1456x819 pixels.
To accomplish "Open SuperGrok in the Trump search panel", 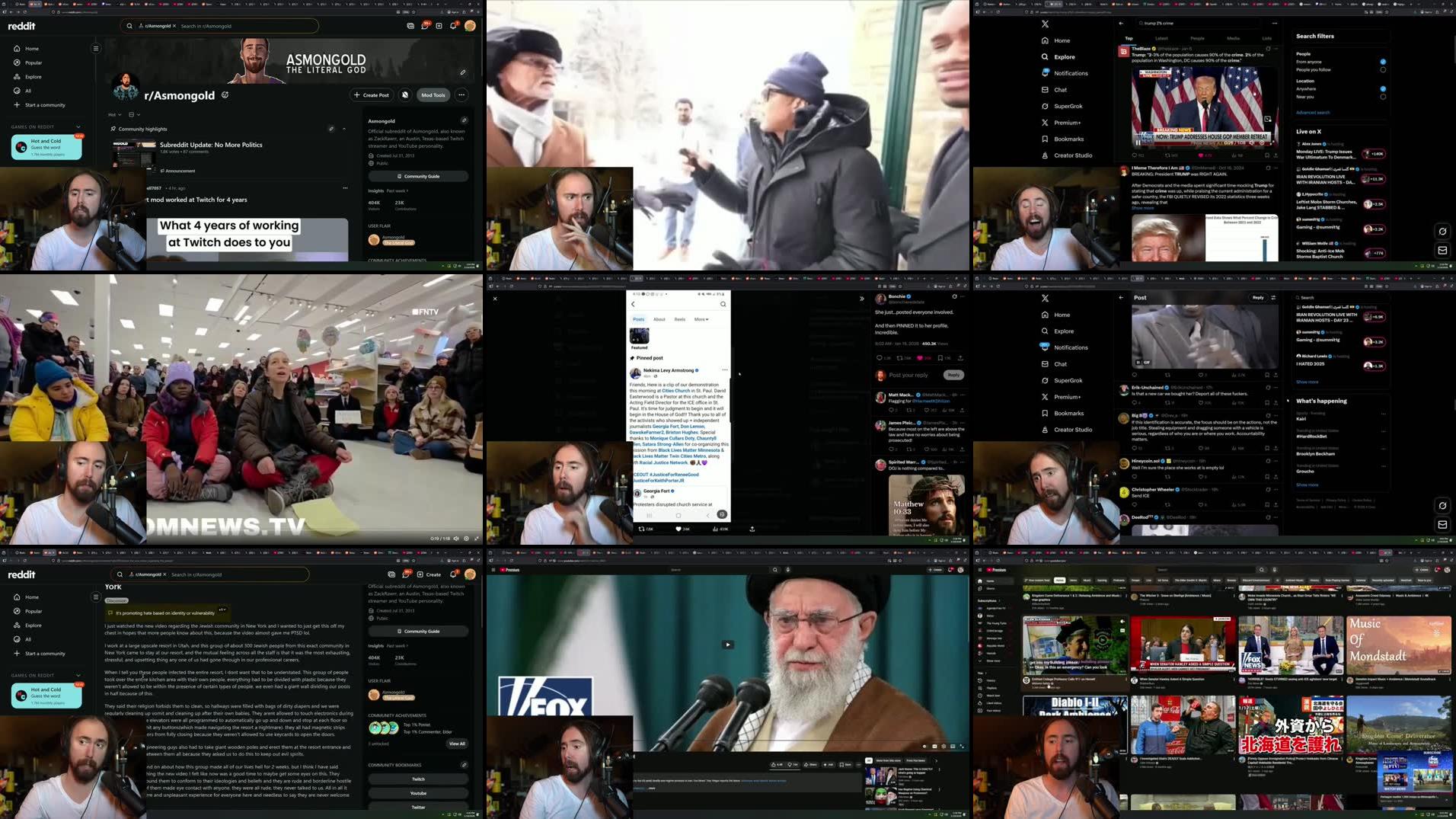I will click(x=1068, y=106).
